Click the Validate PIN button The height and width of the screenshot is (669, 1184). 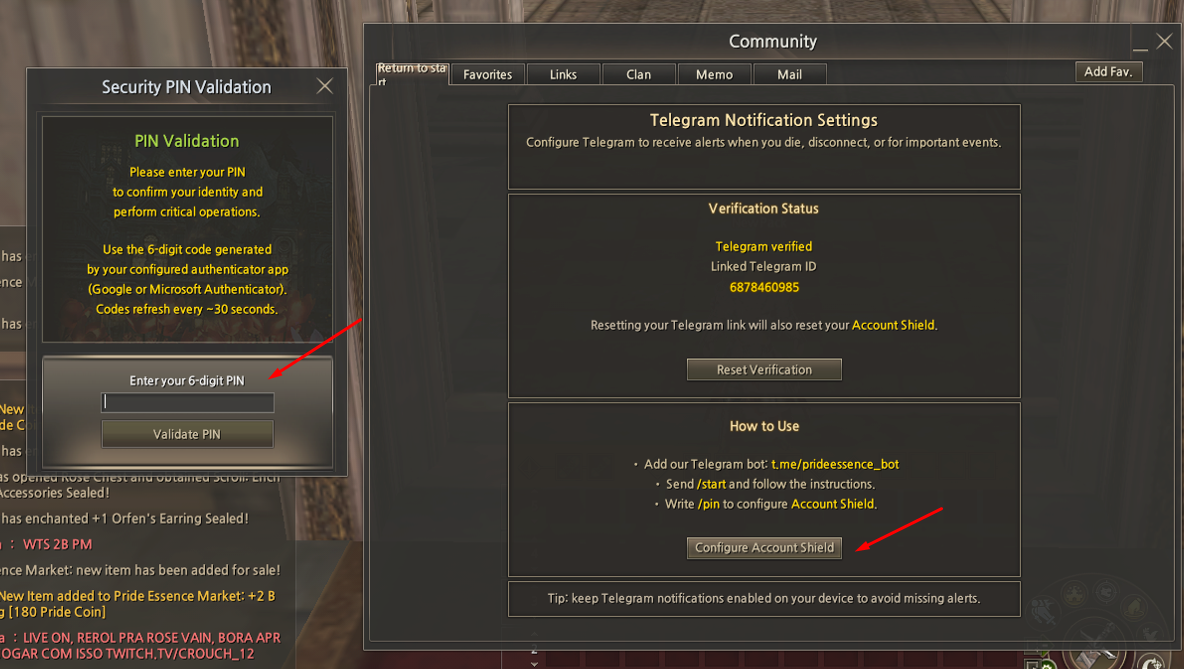pos(187,434)
